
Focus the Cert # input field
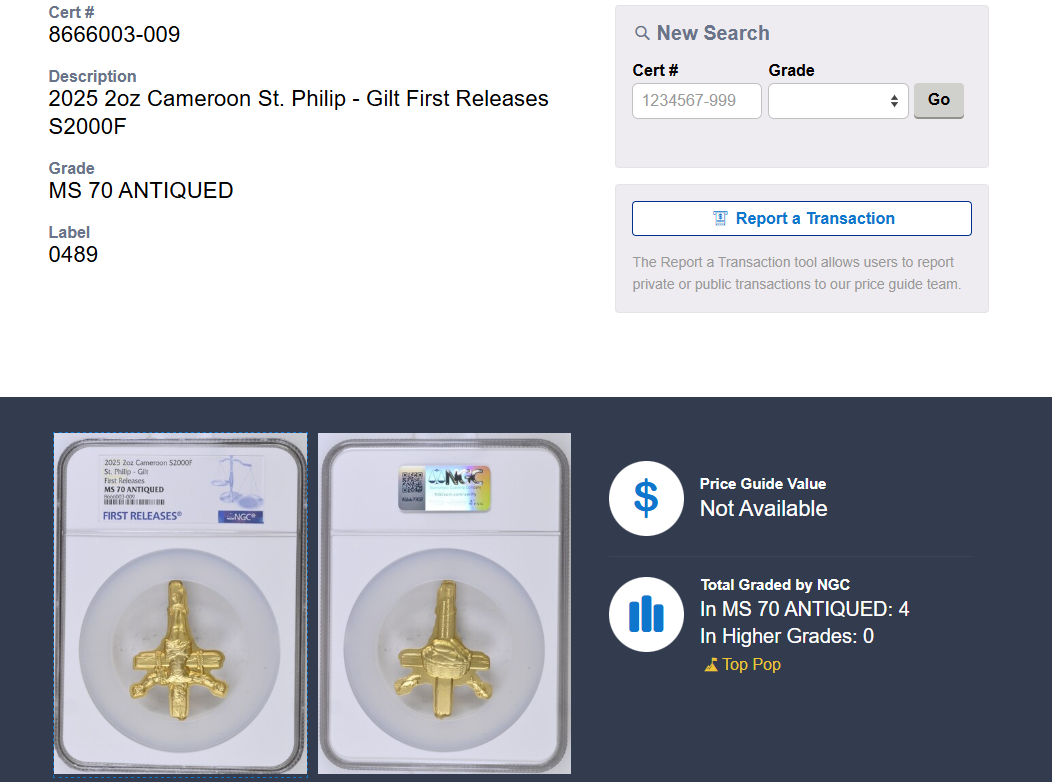click(696, 101)
